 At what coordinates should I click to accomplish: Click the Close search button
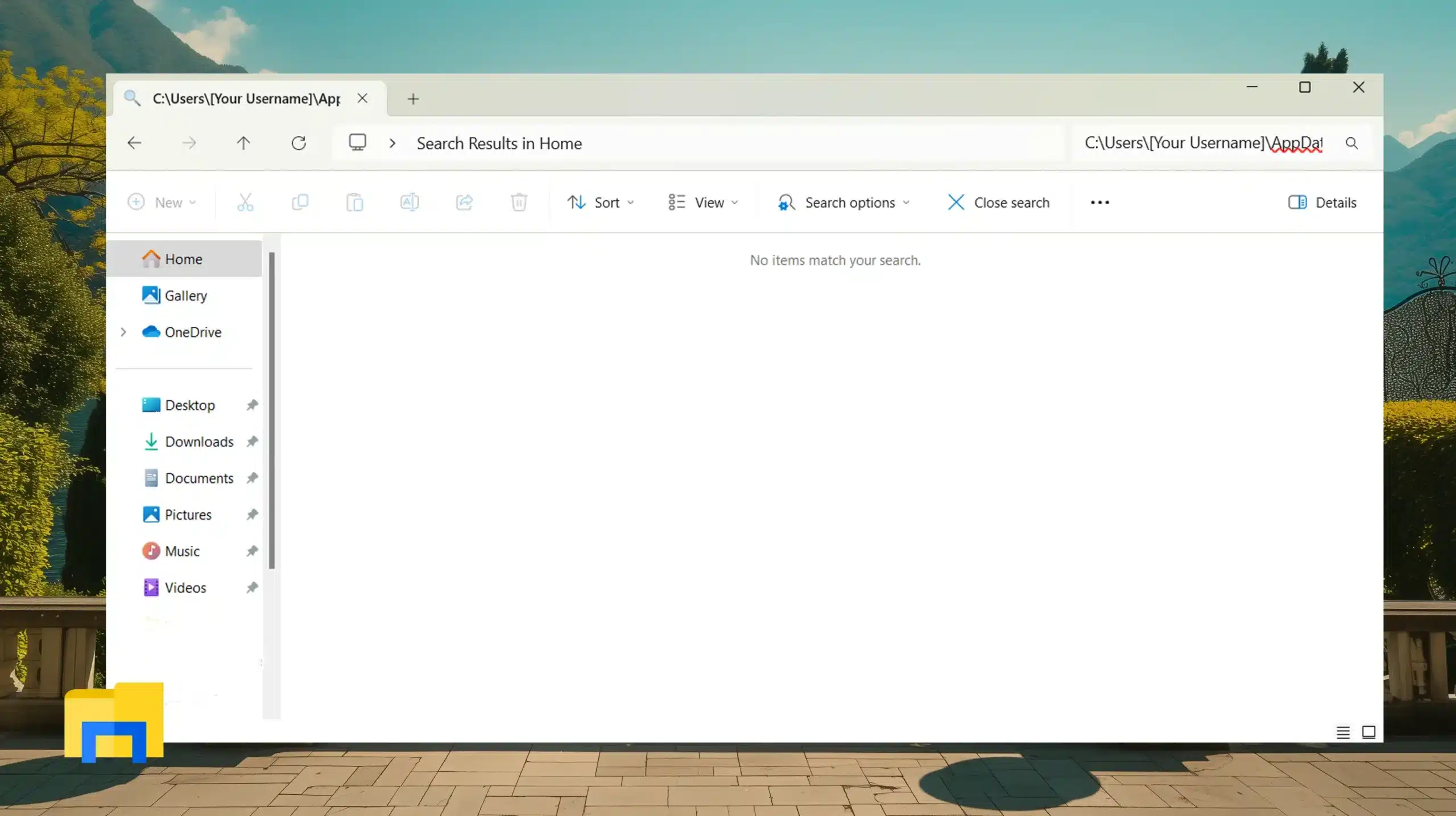click(x=999, y=202)
